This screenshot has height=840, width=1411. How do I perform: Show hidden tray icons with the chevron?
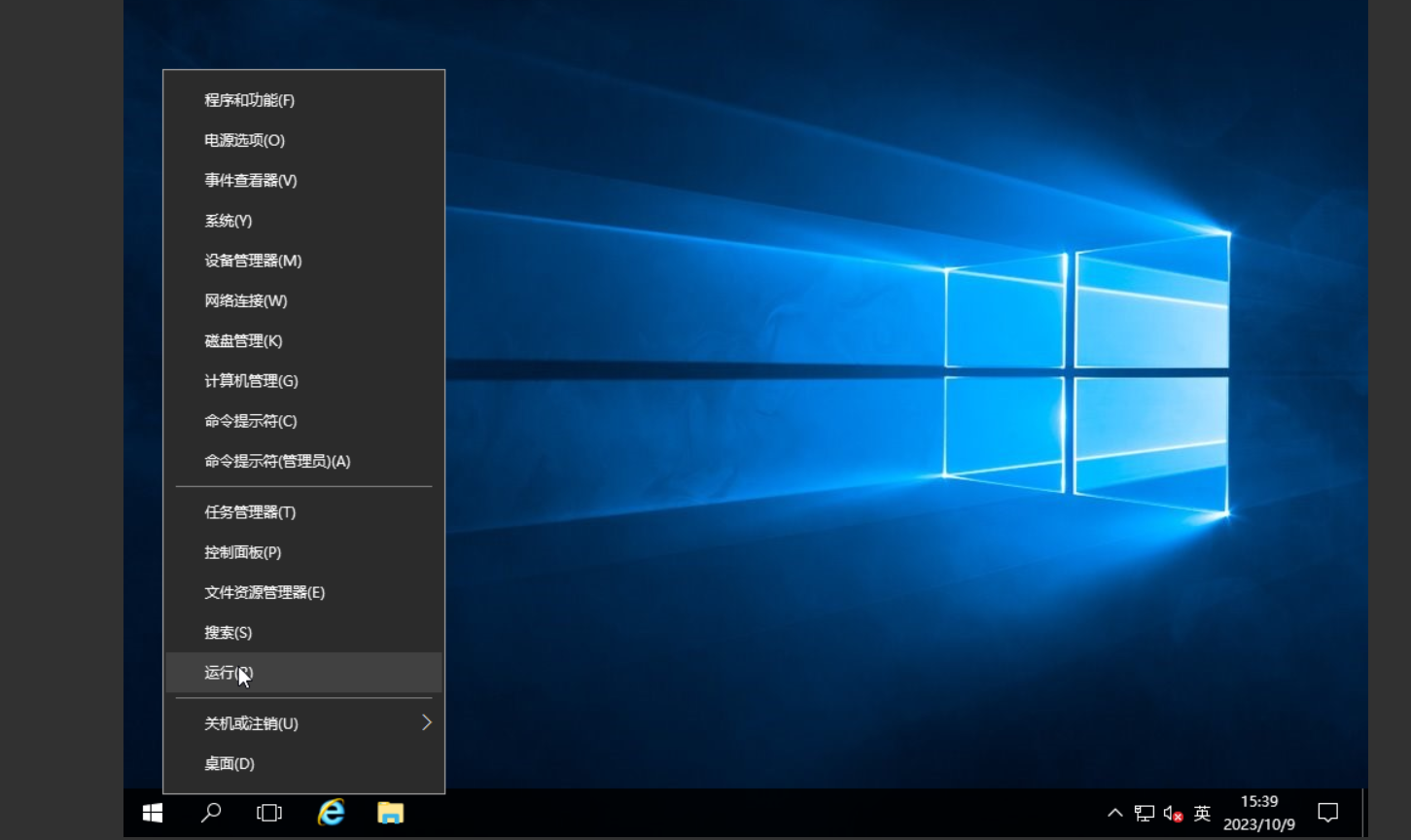1115,813
